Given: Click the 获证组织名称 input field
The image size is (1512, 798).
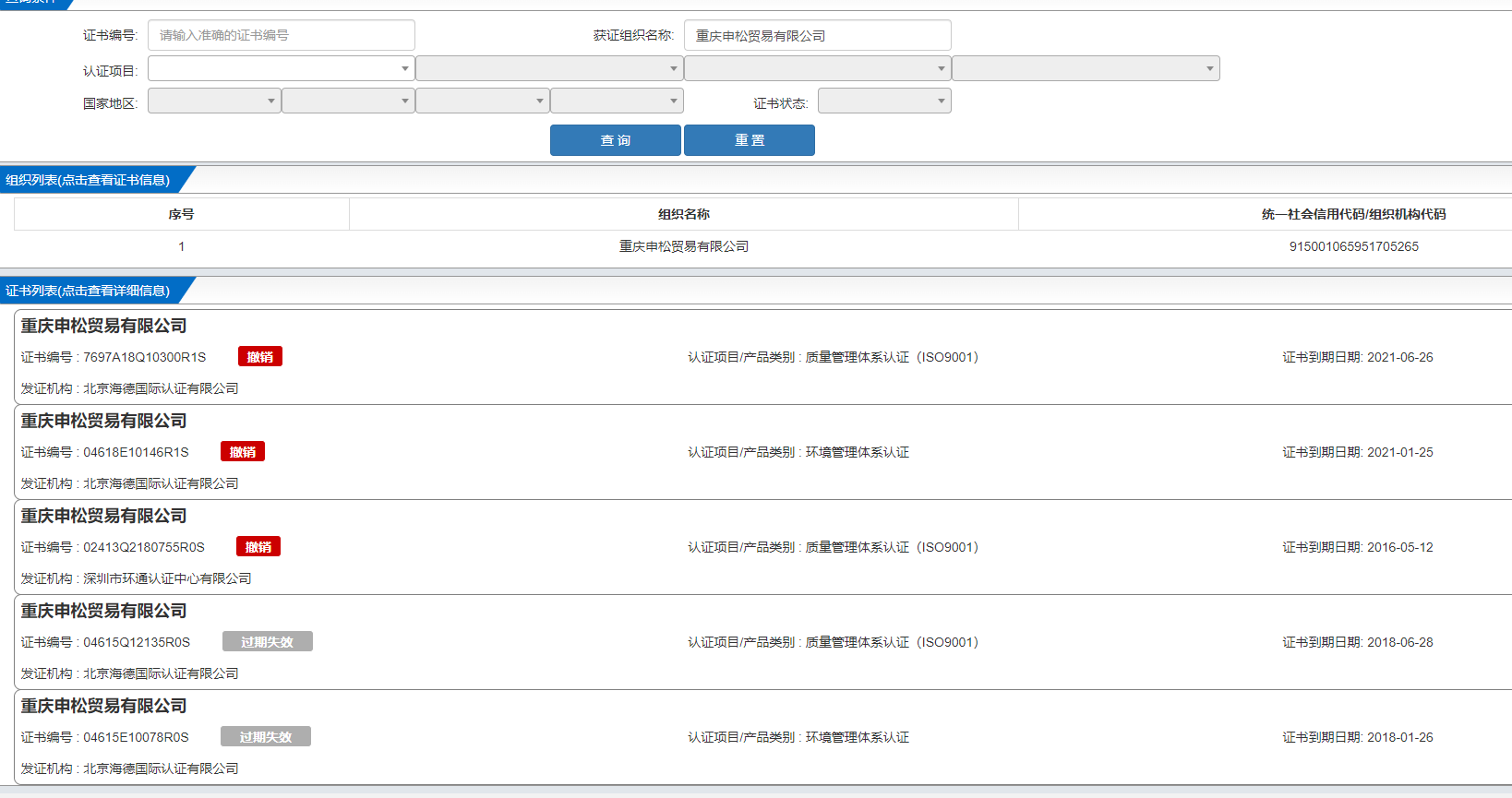Looking at the screenshot, I should point(817,35).
